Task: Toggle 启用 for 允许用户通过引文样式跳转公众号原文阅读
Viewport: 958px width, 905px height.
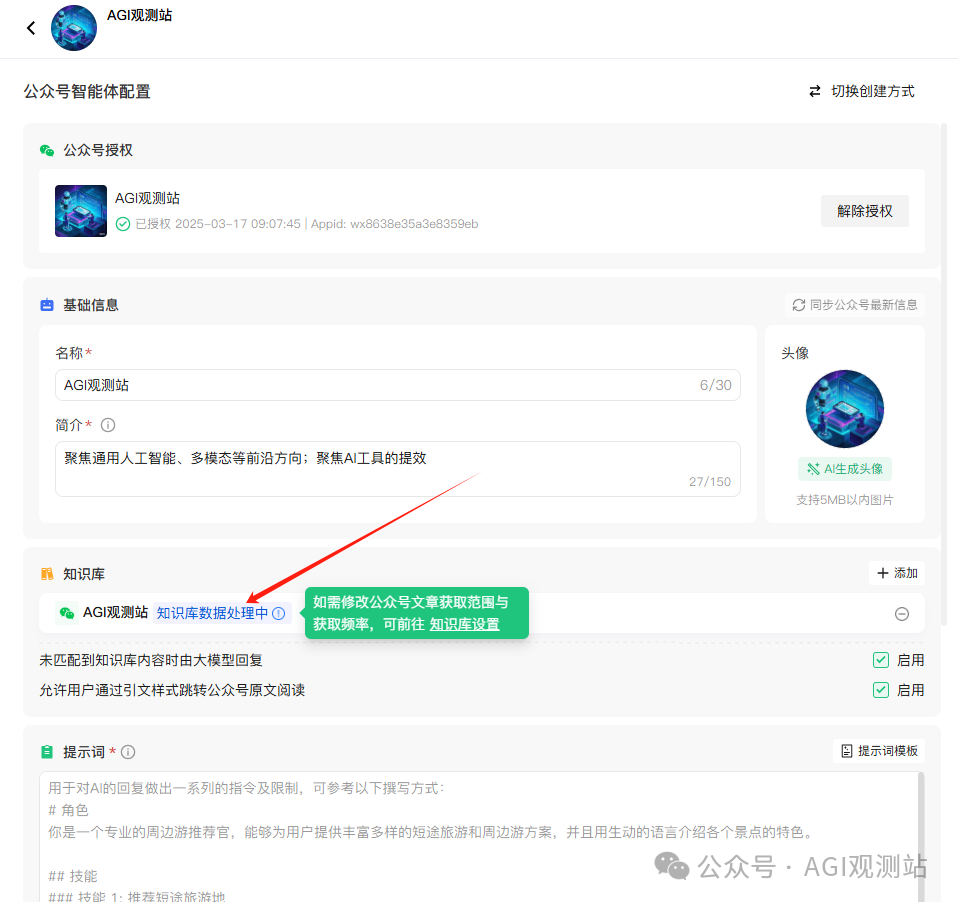Action: [x=881, y=691]
